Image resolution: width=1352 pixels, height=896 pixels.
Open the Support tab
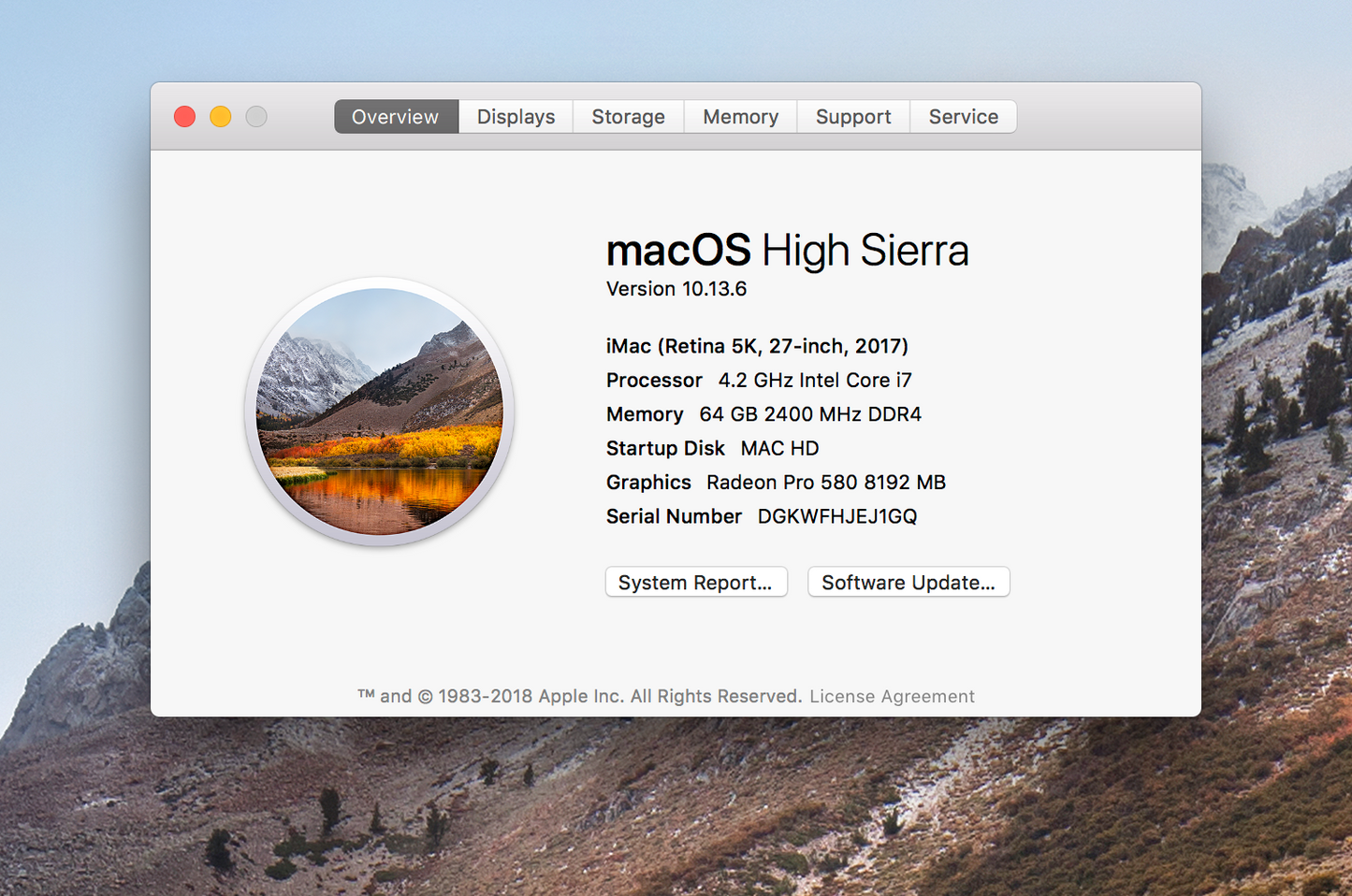click(x=852, y=116)
